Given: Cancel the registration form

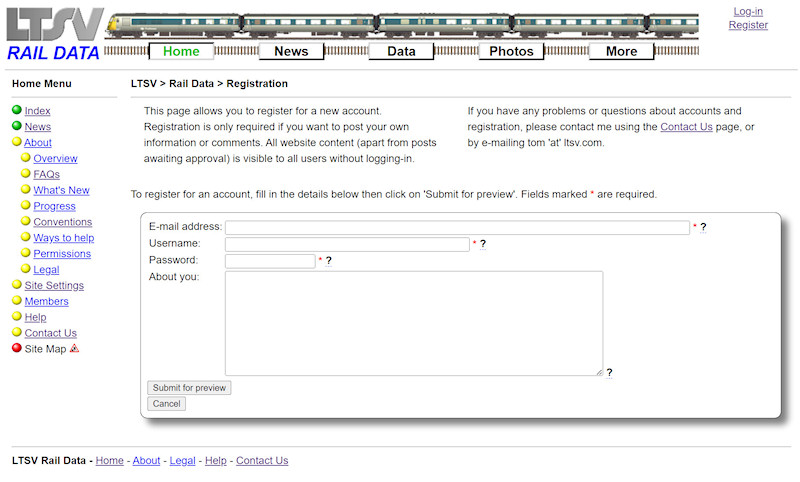Looking at the screenshot, I should pos(166,404).
